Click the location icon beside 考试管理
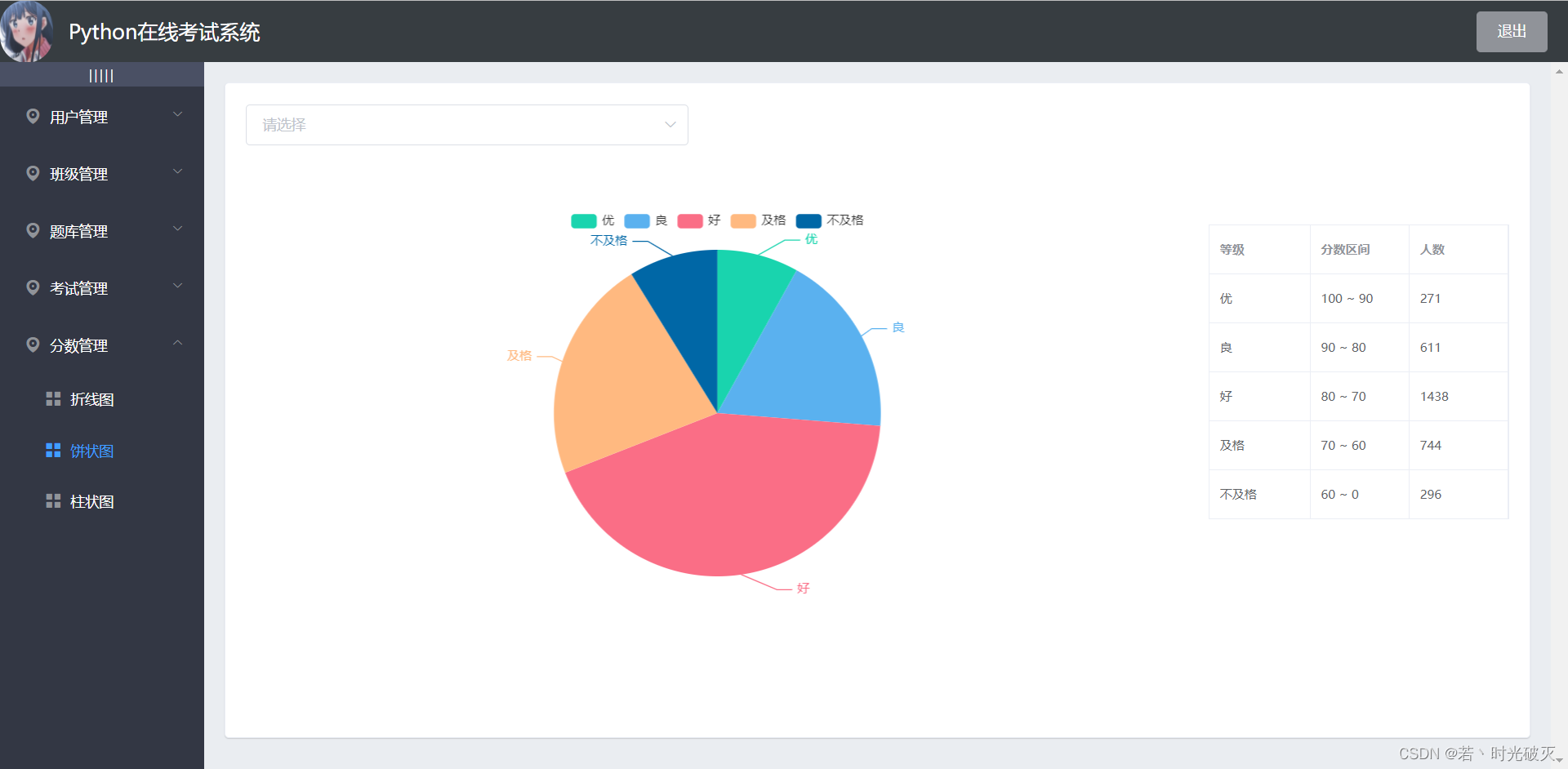Image resolution: width=1568 pixels, height=769 pixels. 33,287
